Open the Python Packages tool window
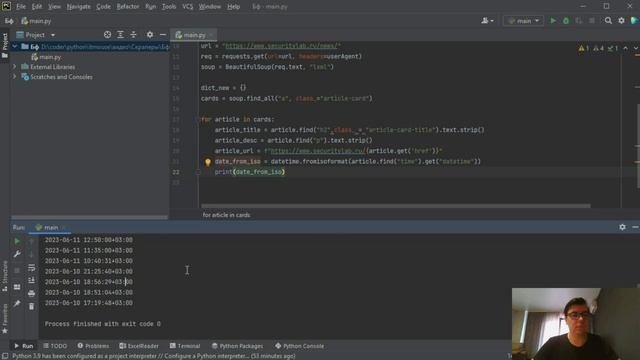Image resolution: width=640 pixels, height=360 pixels. click(237, 346)
